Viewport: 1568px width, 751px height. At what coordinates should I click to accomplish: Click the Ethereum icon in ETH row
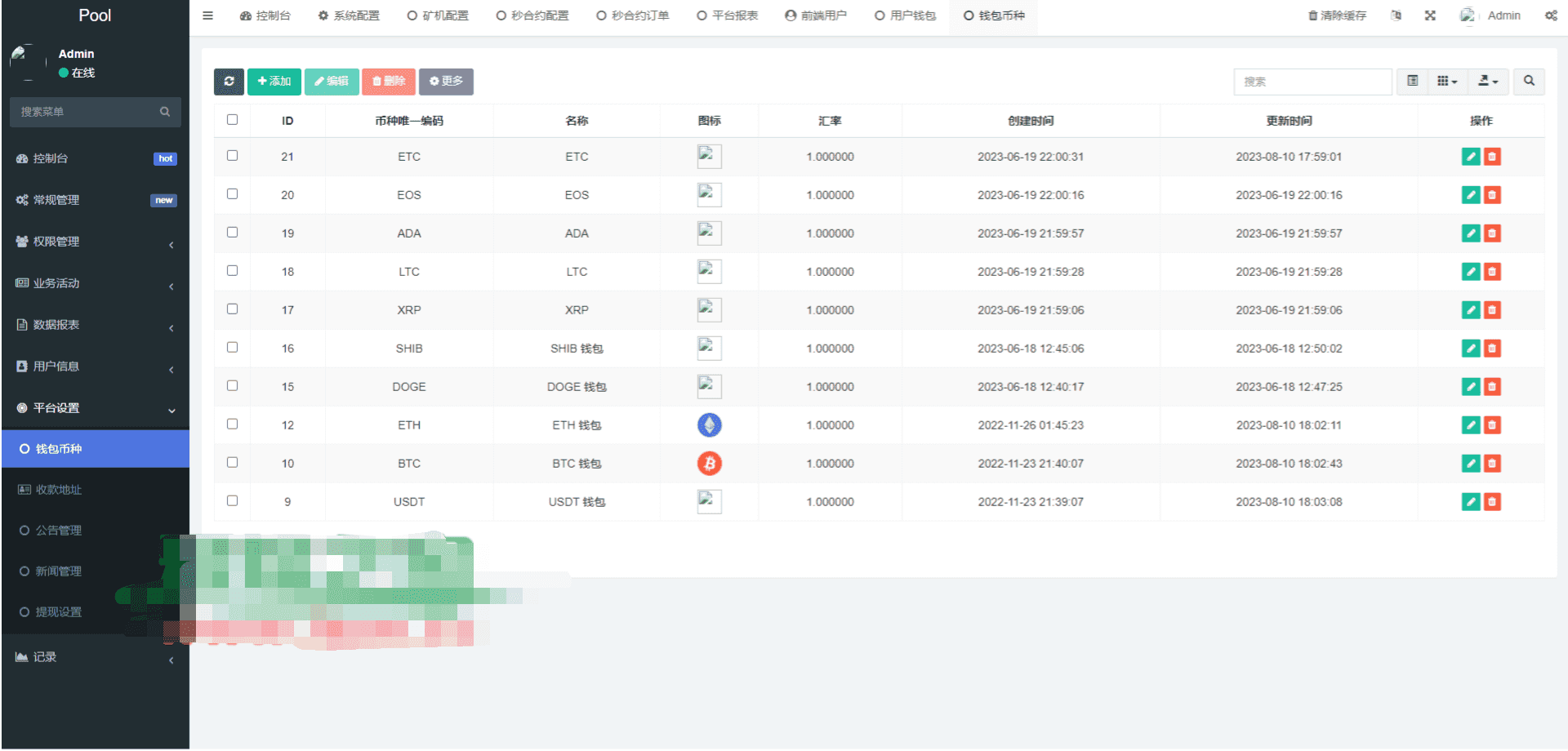pos(709,425)
